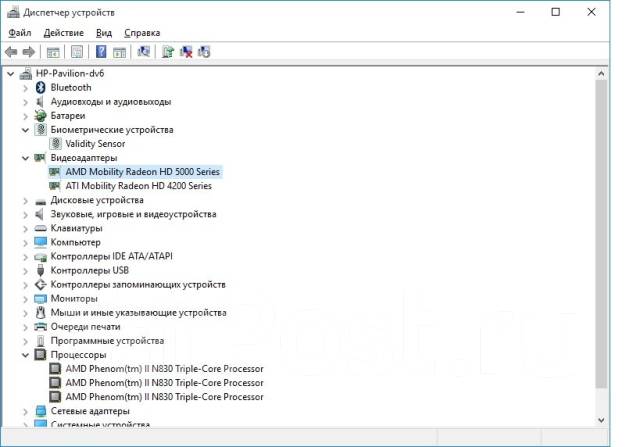Select Мыши и иные указывающие устройства
Image resolution: width=640 pixels, height=447 pixels.
(138, 313)
